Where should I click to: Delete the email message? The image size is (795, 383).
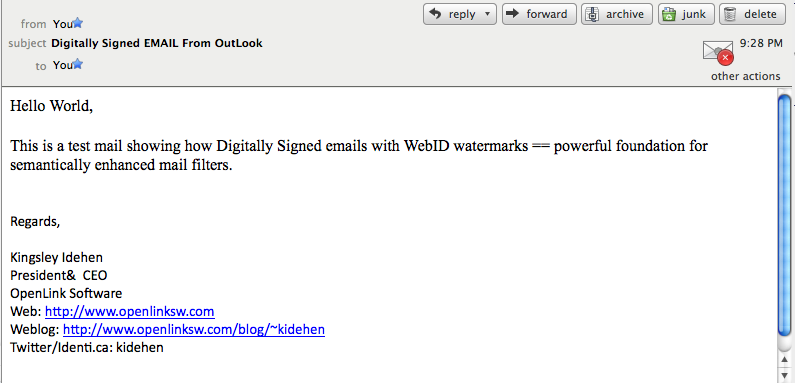pyautogui.click(x=752, y=14)
